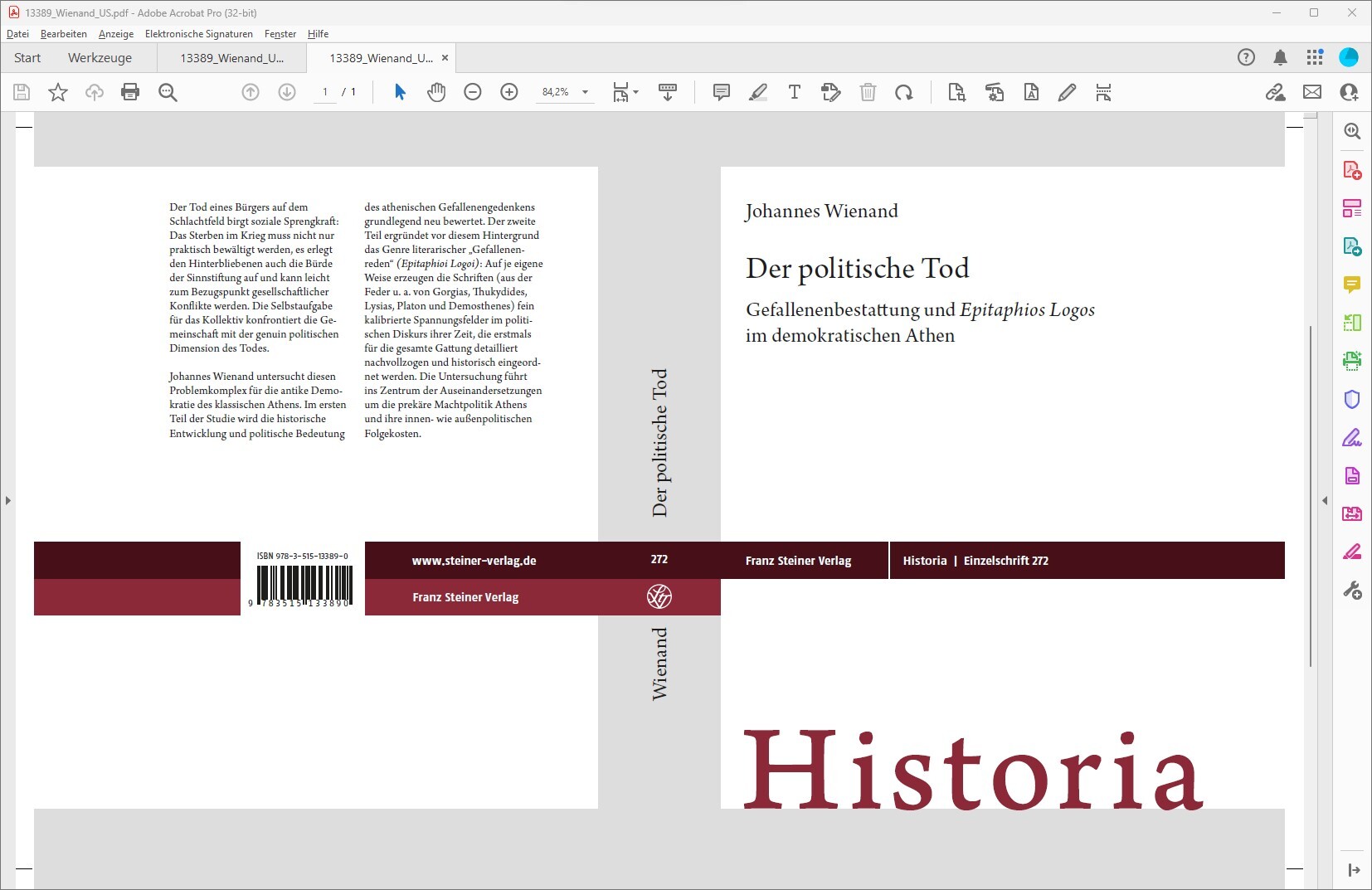Switch to the first 13389_Wienand document tab
The width and height of the screenshot is (1372, 890).
click(x=231, y=57)
